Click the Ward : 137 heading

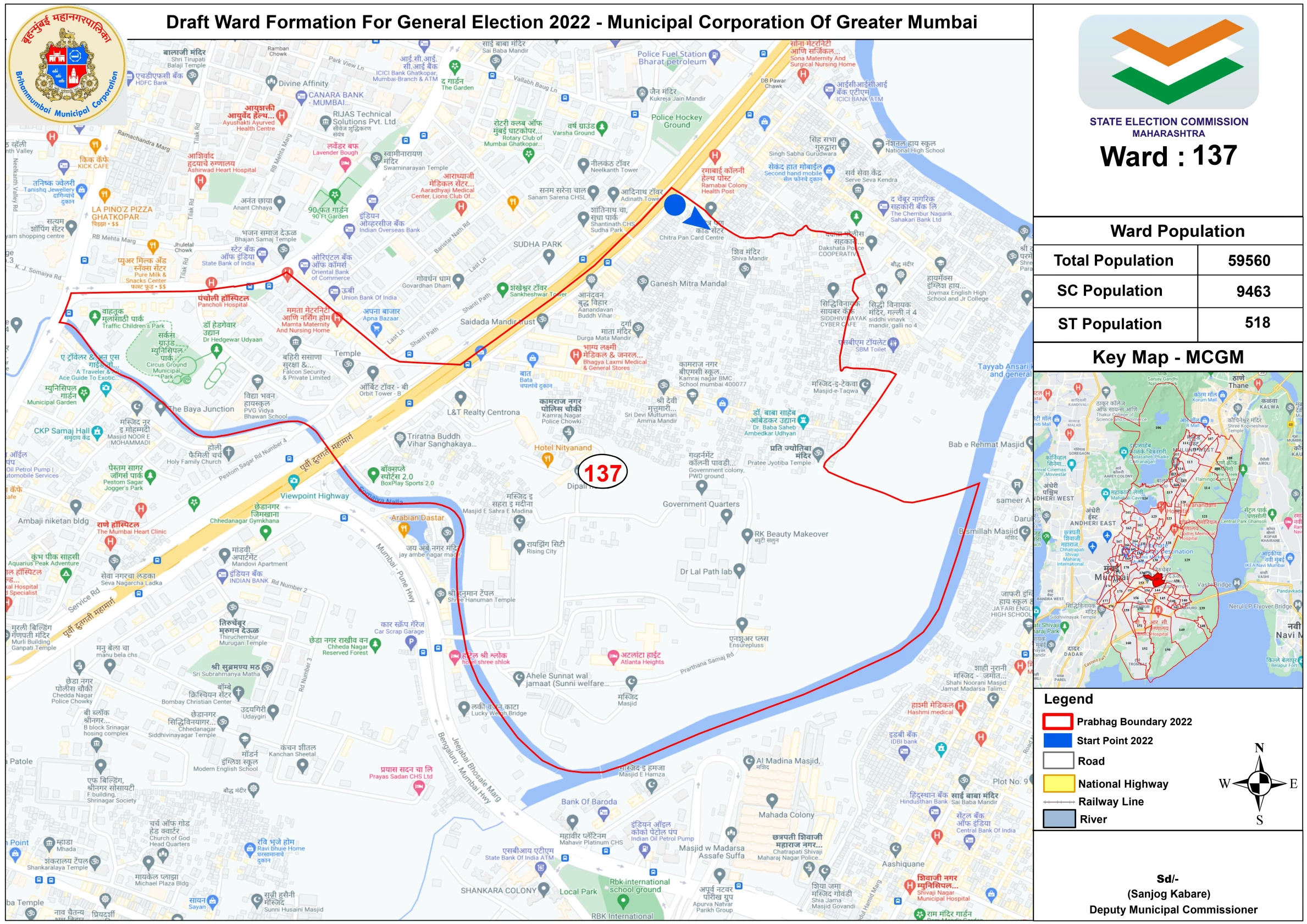click(1168, 156)
